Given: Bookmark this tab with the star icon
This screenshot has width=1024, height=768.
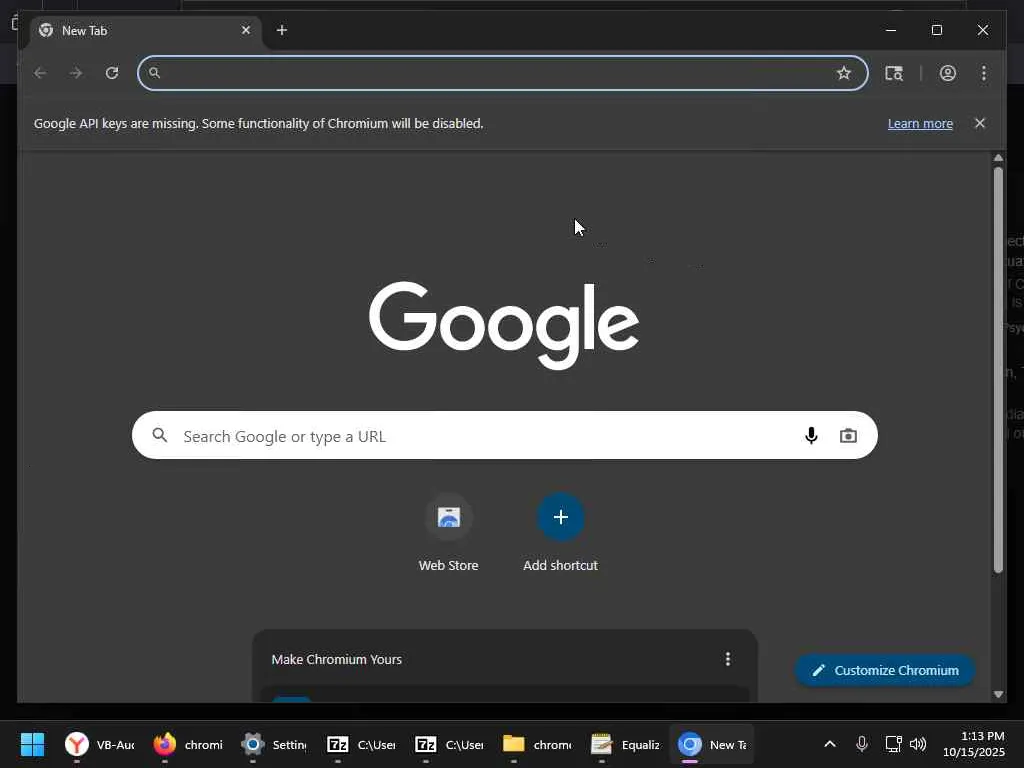Looking at the screenshot, I should click(x=844, y=73).
